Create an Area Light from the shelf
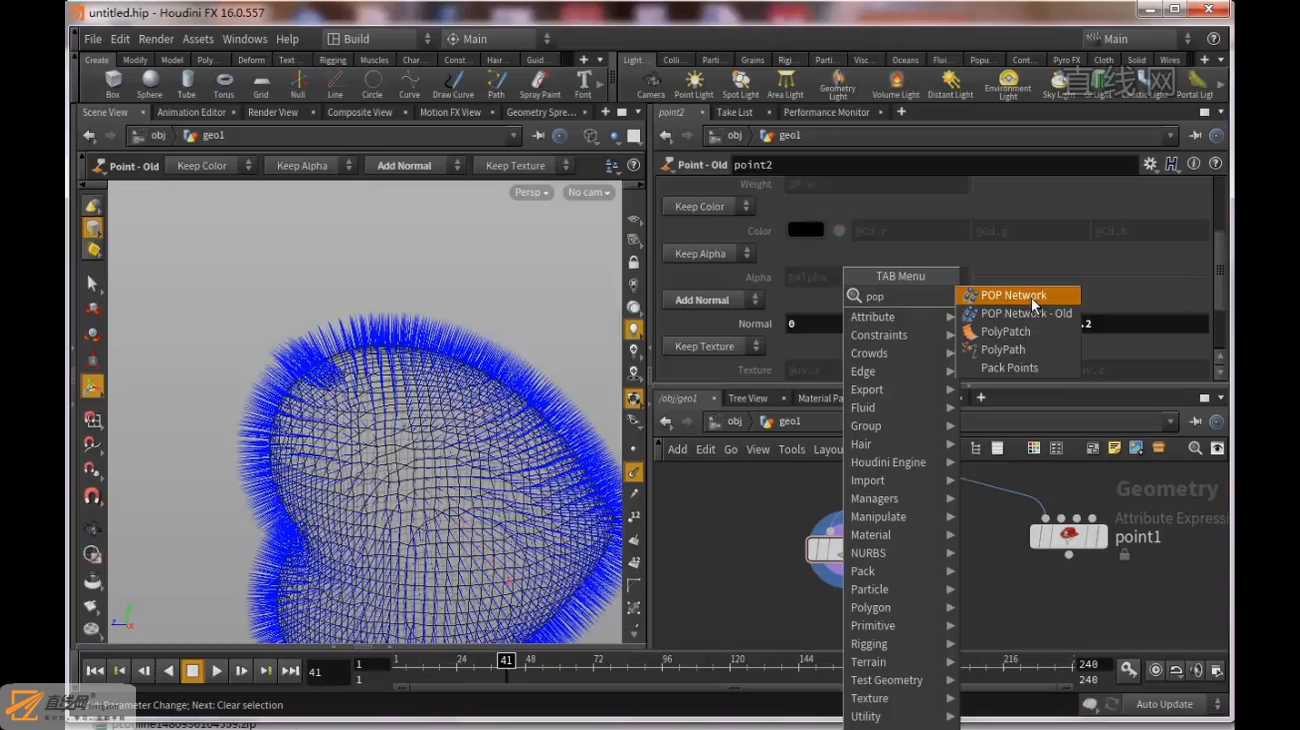The height and width of the screenshot is (730, 1300). [x=786, y=84]
